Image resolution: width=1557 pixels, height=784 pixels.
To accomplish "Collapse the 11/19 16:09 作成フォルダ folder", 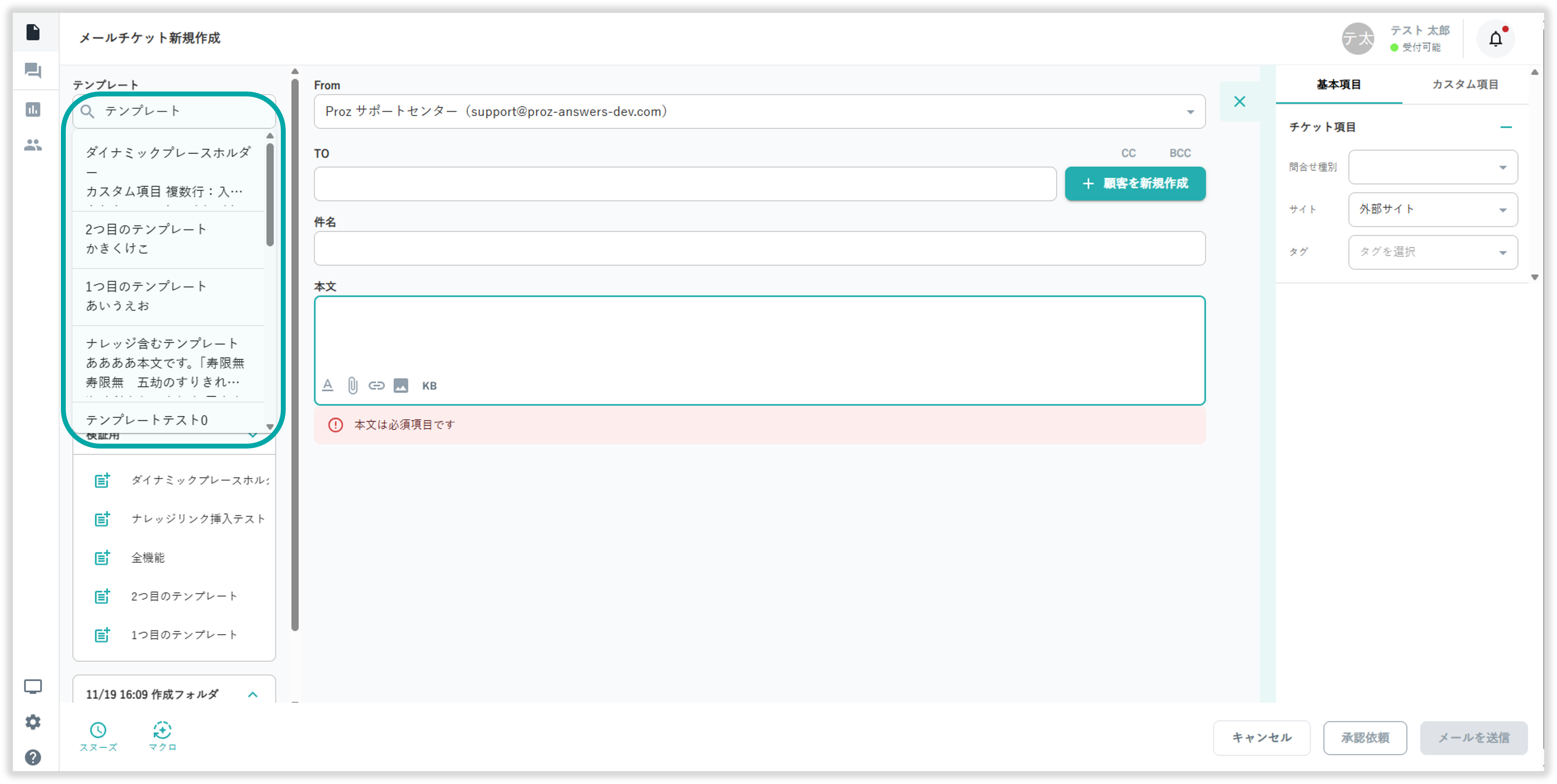I will tap(253, 694).
